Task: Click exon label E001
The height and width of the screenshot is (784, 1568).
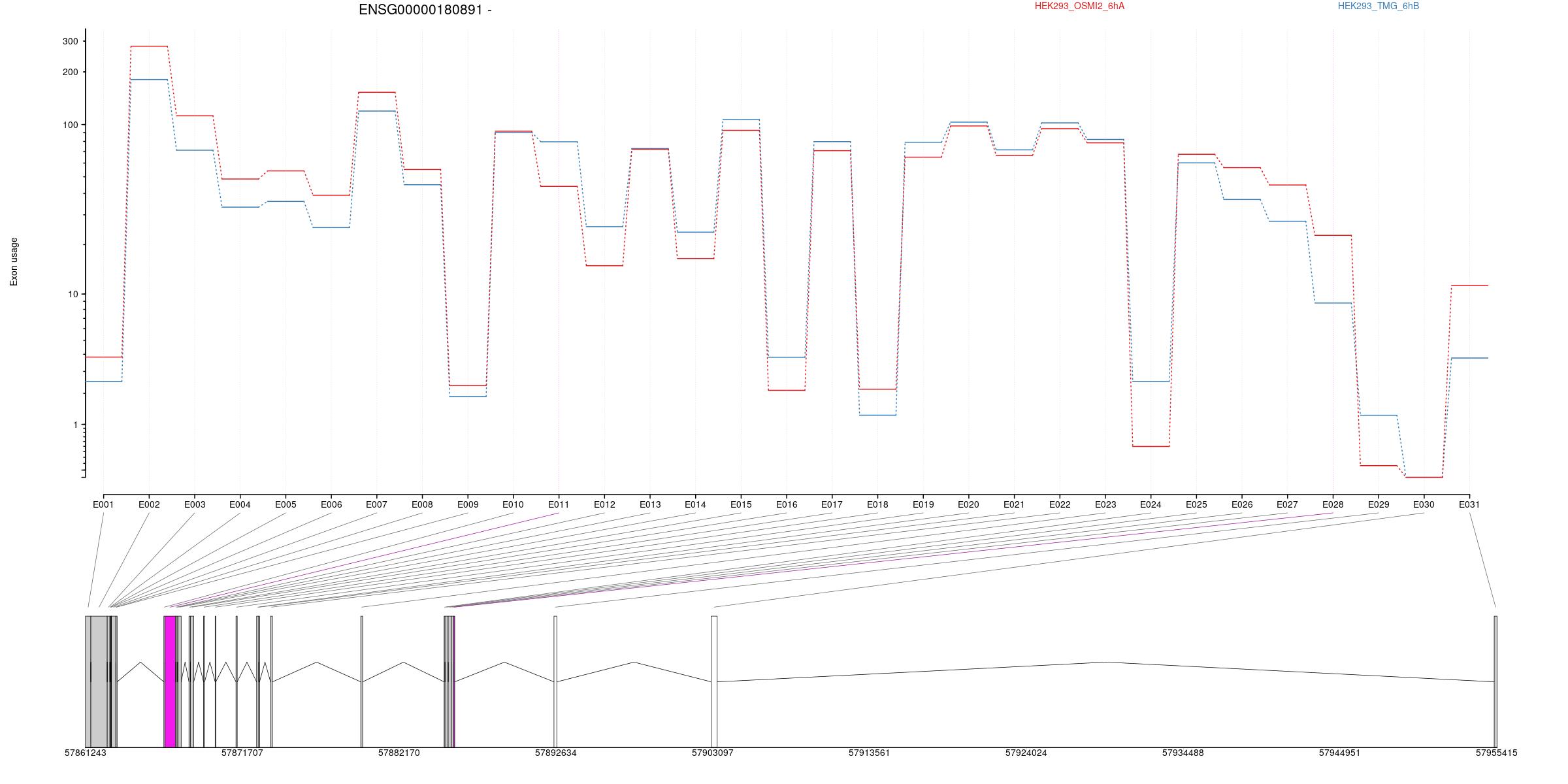Action: click(103, 504)
